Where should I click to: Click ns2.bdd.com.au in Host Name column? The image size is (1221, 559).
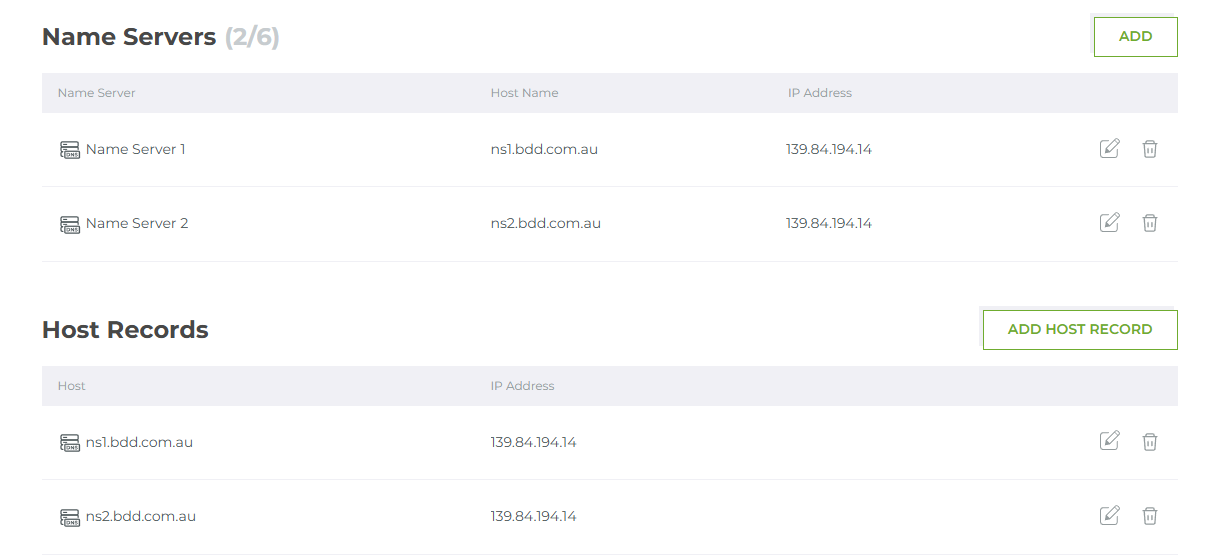[545, 223]
